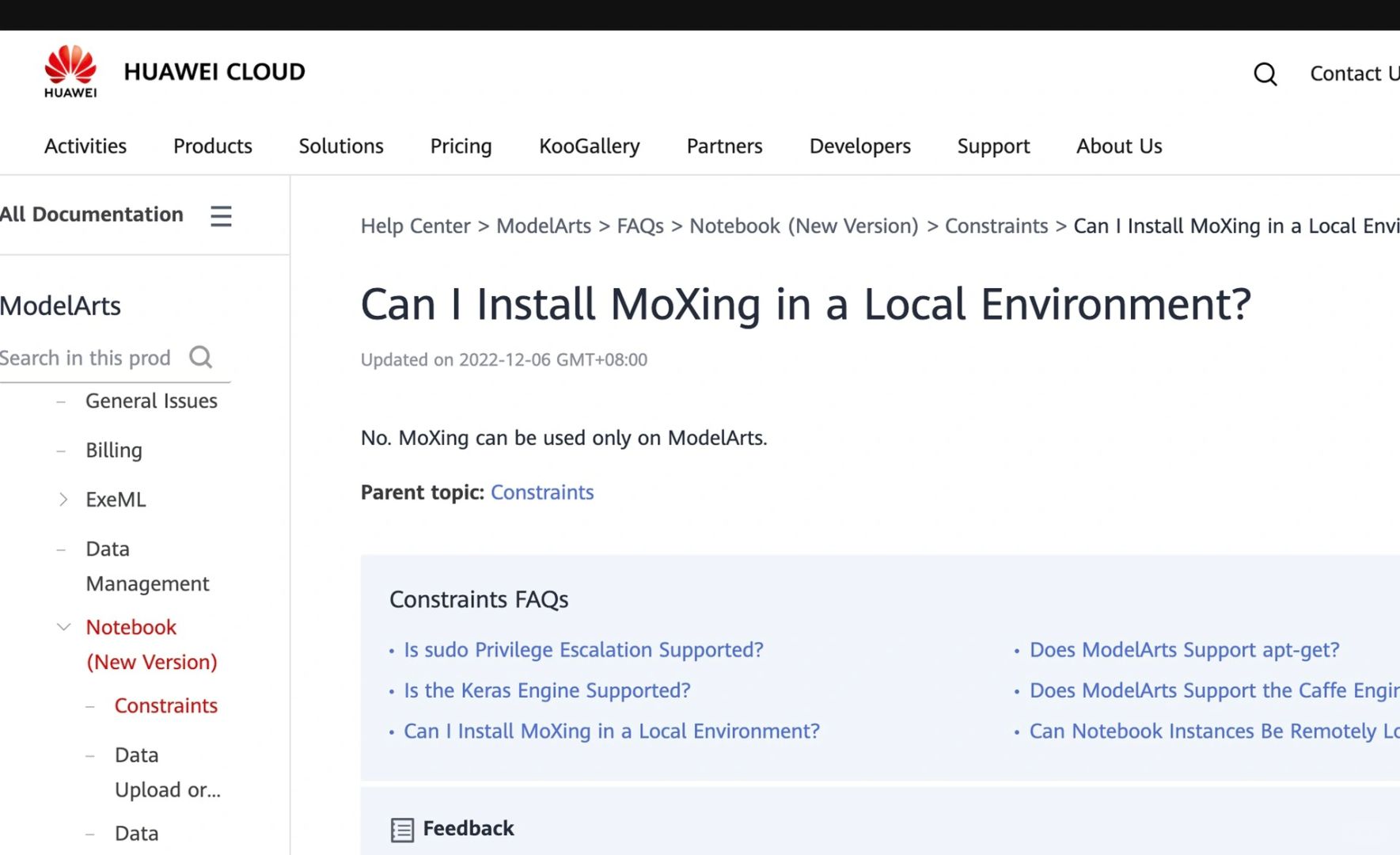
Task: Go to Help Center breadcrumb
Action: pos(415,226)
